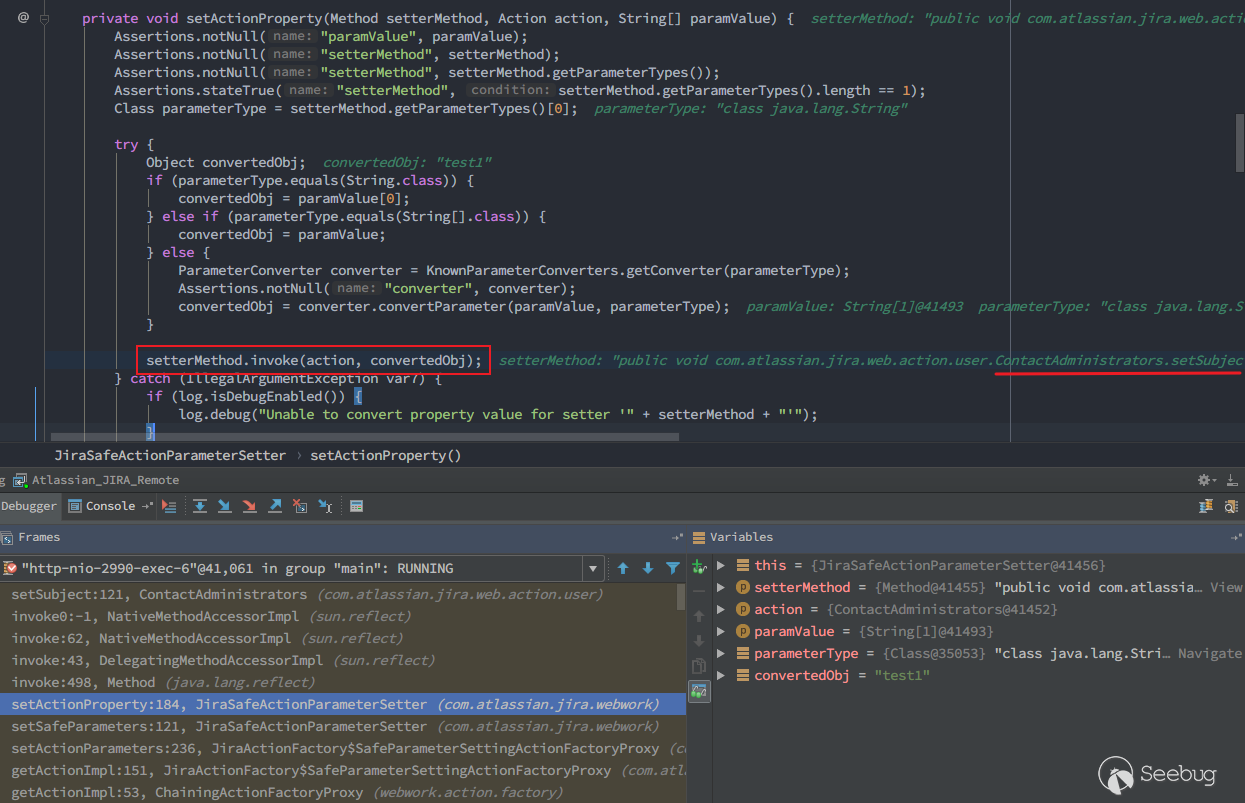Screen dimensions: 1245x803
Task: Click the Step Out icon
Action: 275,506
